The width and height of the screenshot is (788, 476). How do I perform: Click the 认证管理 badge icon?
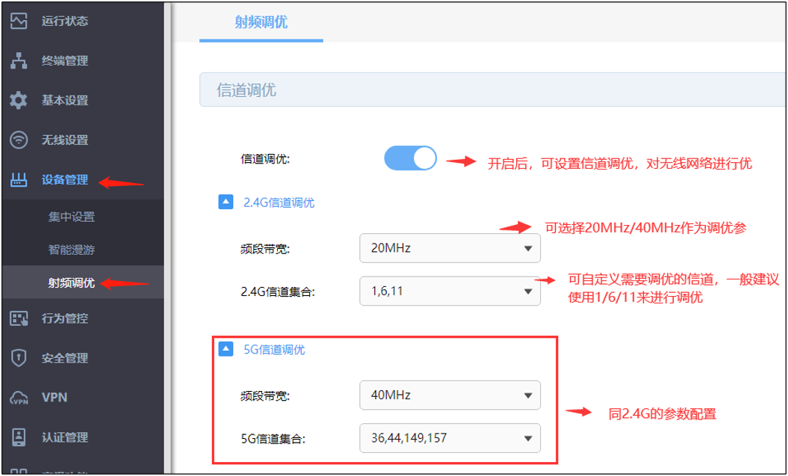pyautogui.click(x=19, y=437)
